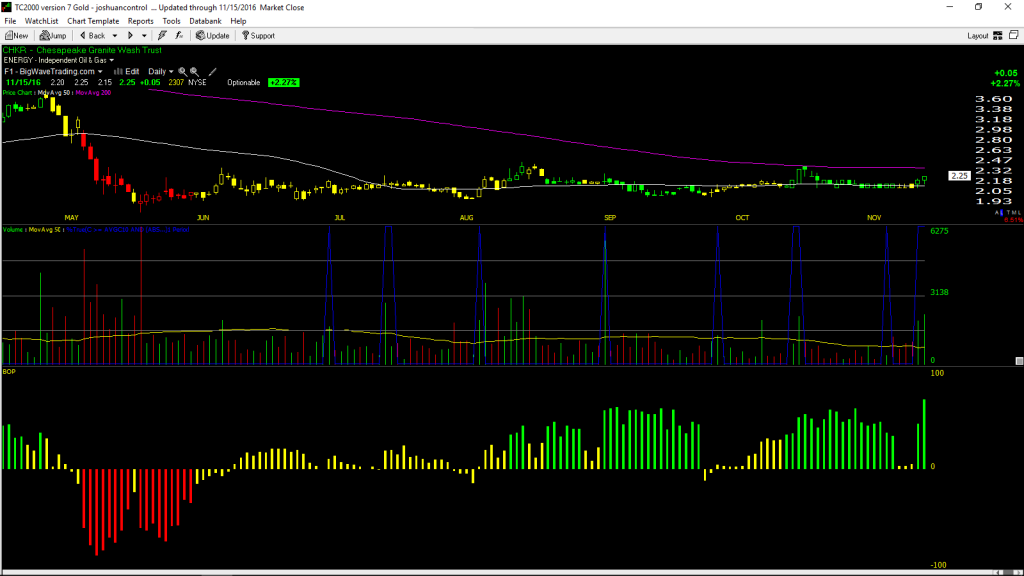1024x576 pixels.
Task: Click the second zoom magnifier icon
Action: point(194,71)
